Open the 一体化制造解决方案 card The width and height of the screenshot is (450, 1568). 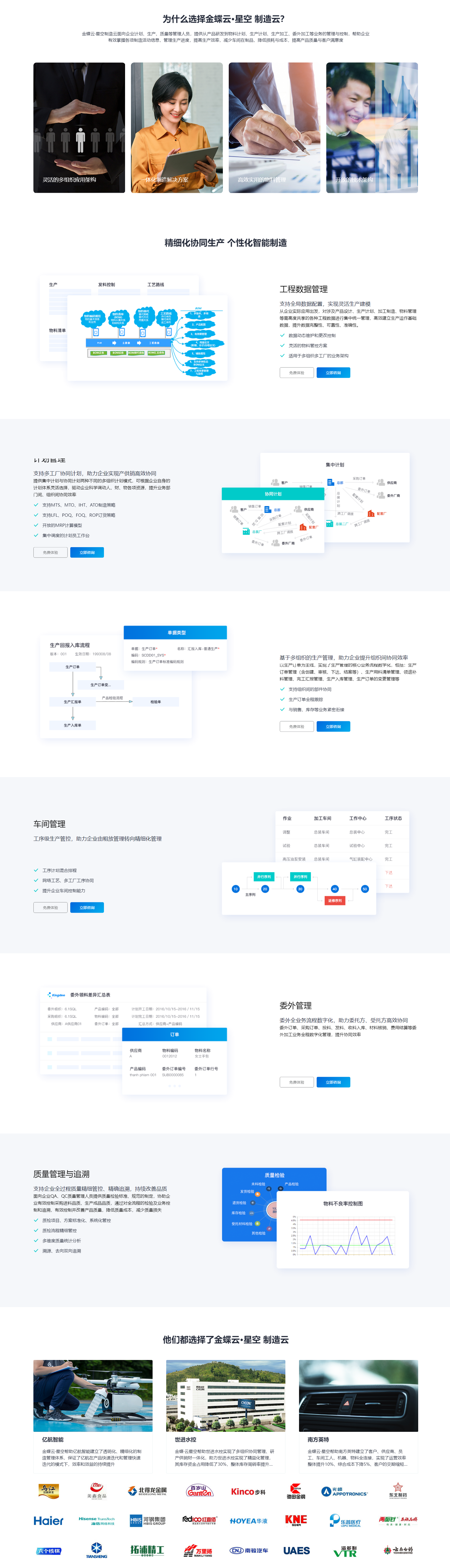pos(177,128)
